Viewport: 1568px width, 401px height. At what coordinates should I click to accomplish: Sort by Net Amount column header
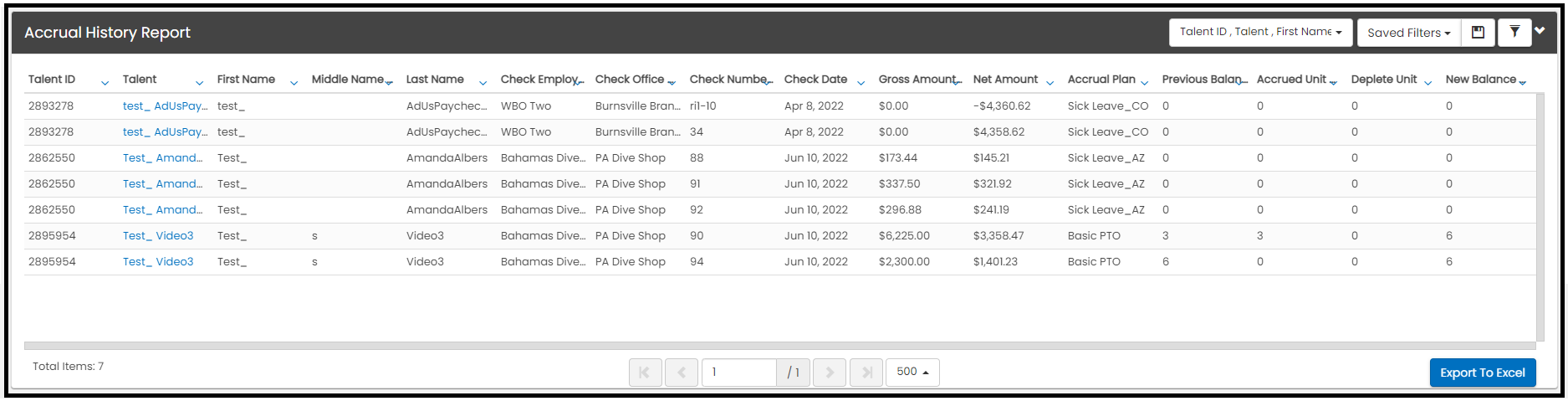[1005, 80]
